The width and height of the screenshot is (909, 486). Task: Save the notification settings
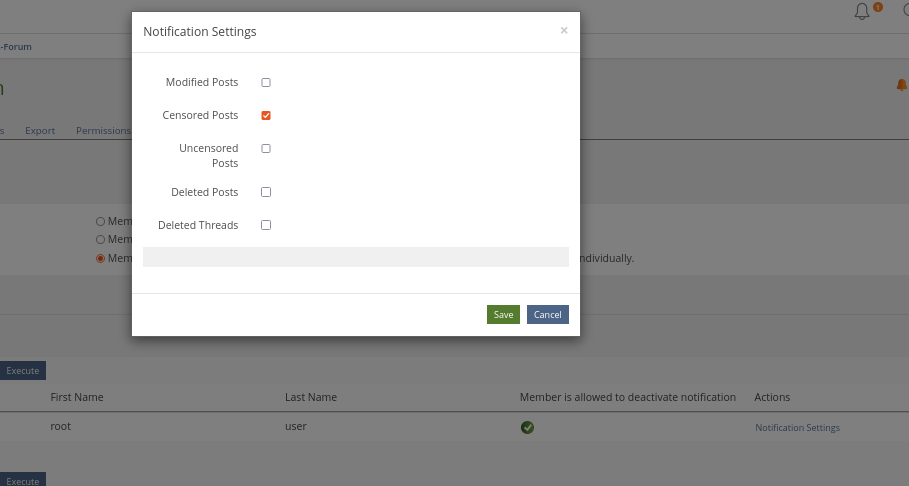[503, 315]
